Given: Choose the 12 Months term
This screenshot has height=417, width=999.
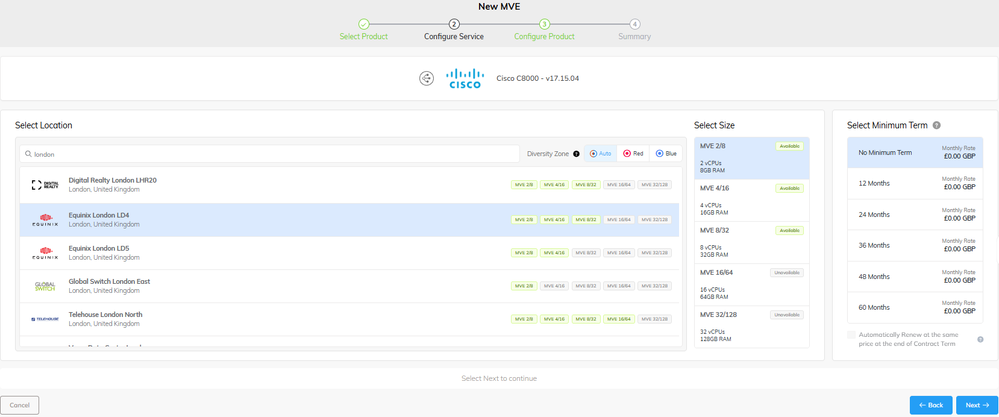Looking at the screenshot, I should (x=914, y=183).
